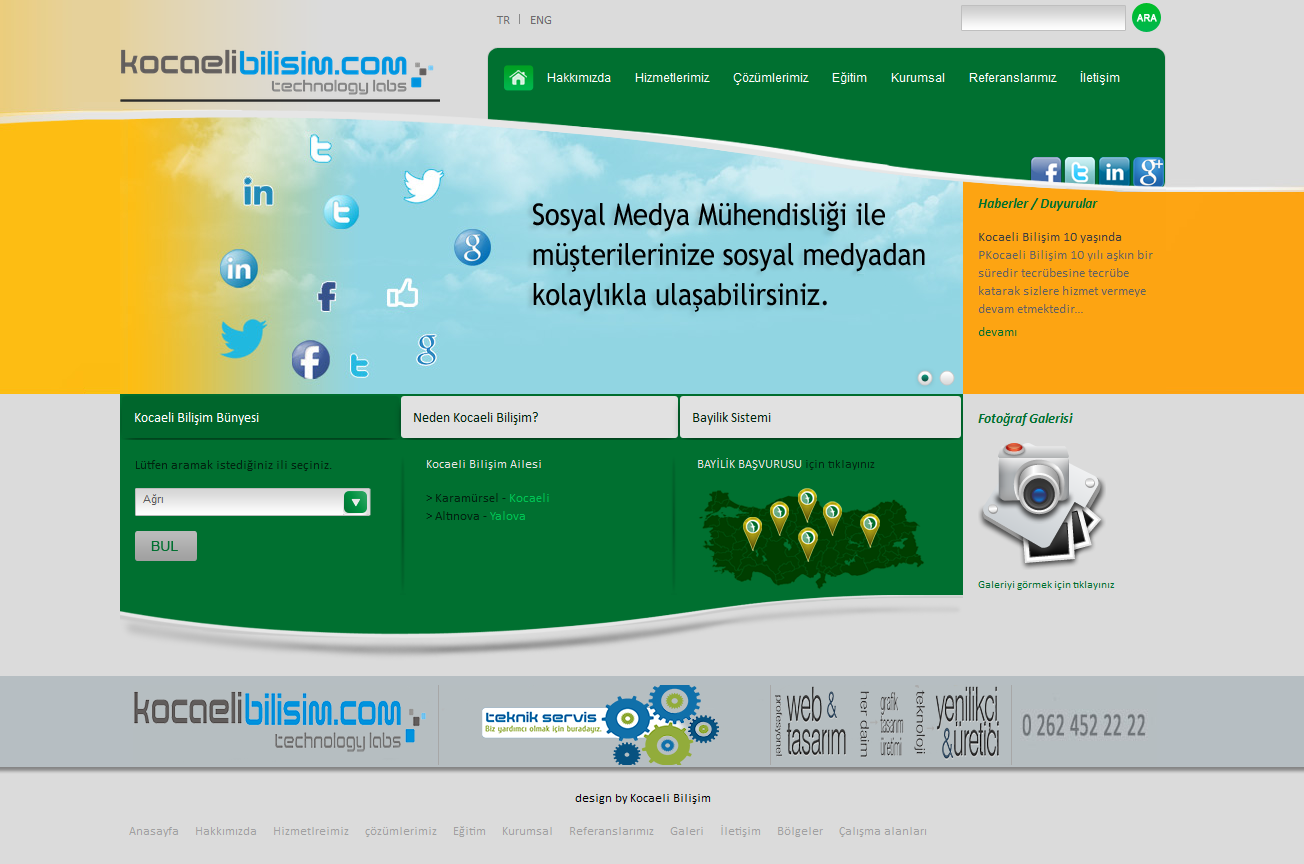Select the first slider pagination dot
The height and width of the screenshot is (864, 1304).
click(x=925, y=378)
